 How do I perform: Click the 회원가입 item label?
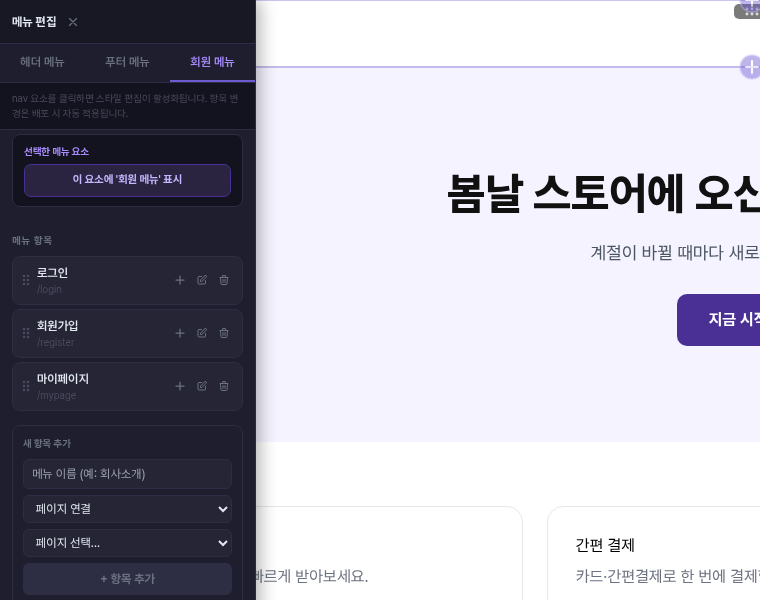click(58, 326)
